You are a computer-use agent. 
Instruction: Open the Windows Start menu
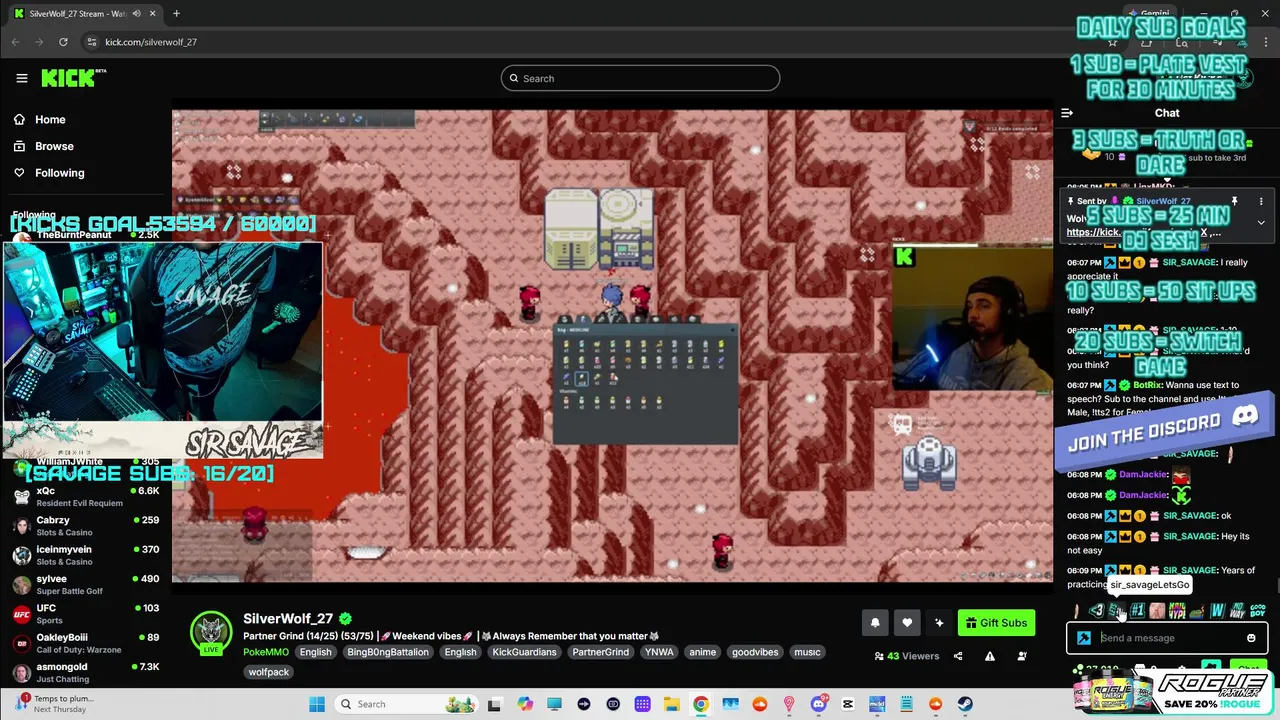pos(317,704)
